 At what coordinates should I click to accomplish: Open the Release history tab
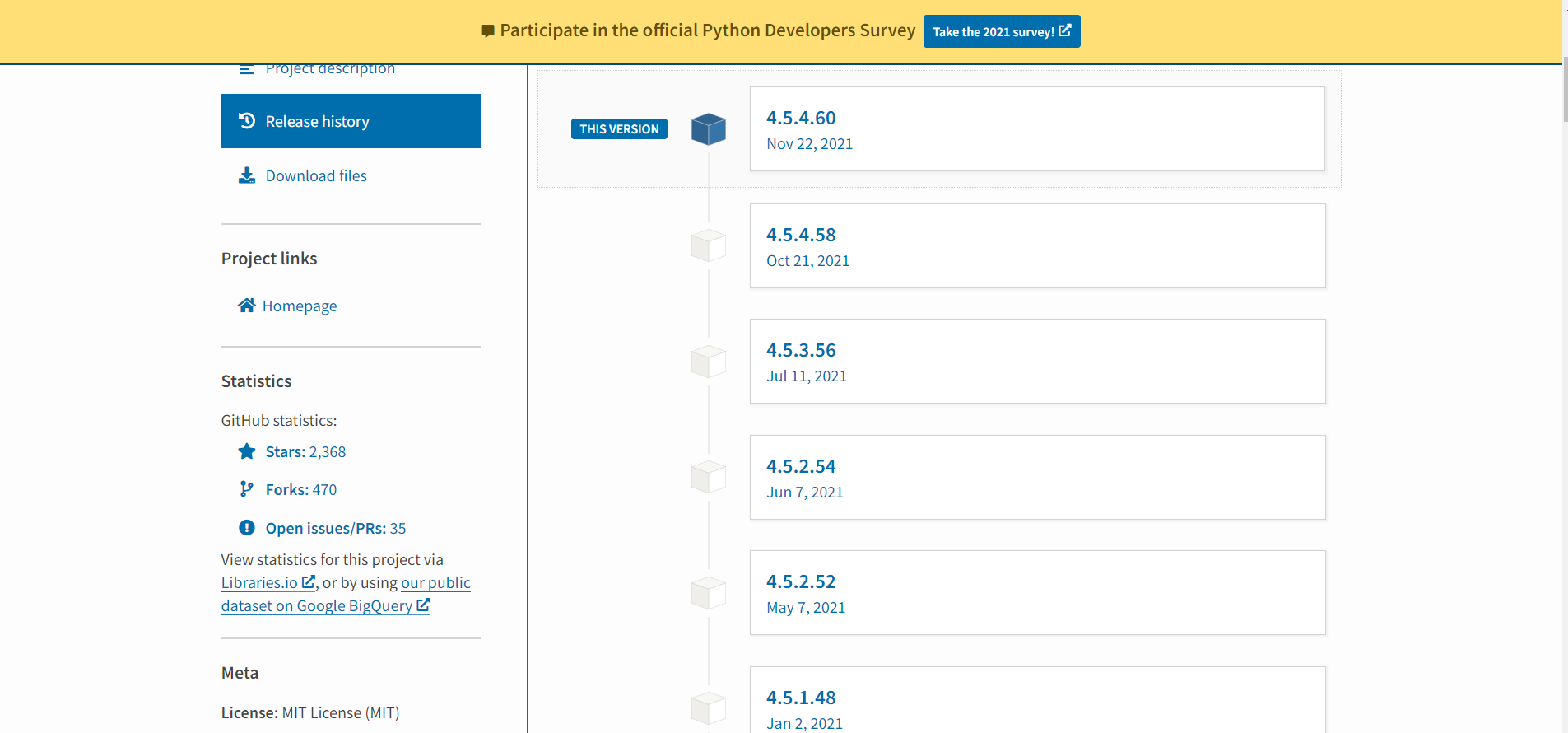(x=351, y=121)
